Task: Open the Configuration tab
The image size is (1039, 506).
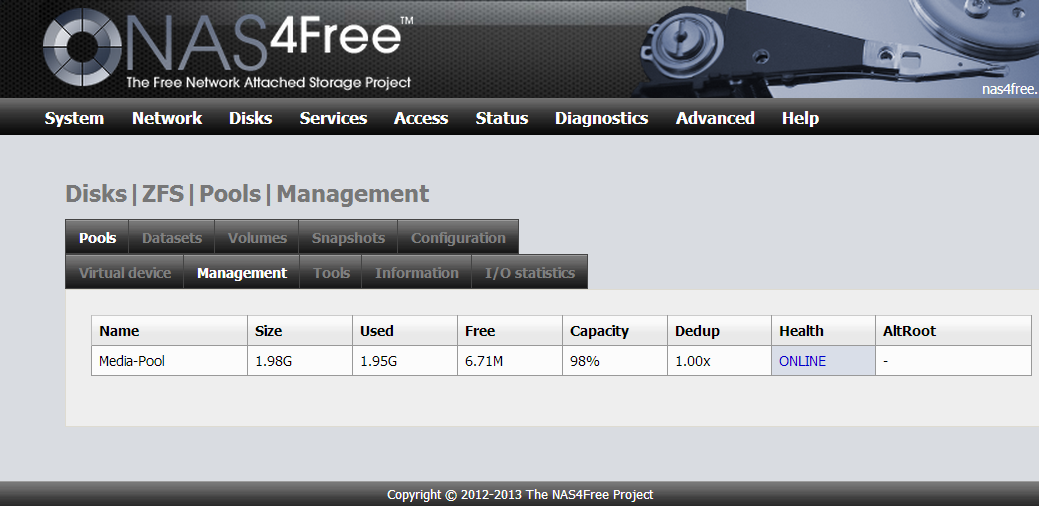Action: coord(458,238)
